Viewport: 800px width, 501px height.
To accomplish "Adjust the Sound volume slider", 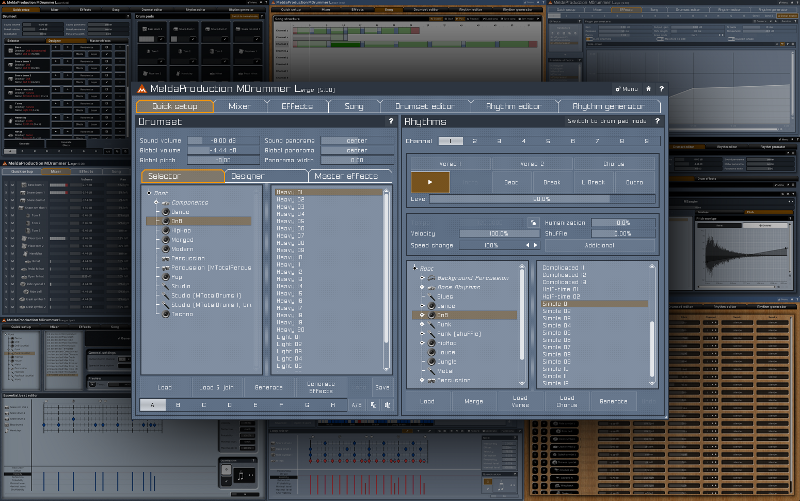I will click(x=223, y=141).
